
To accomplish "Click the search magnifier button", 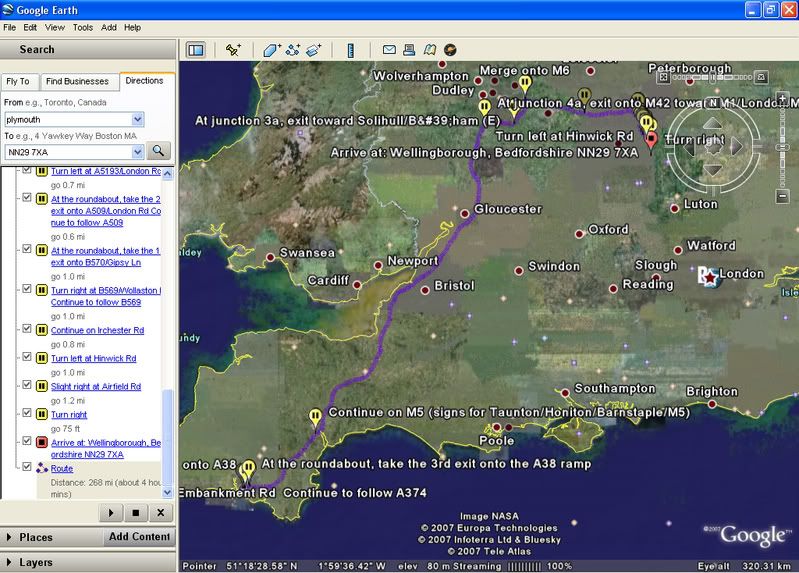I will [158, 151].
